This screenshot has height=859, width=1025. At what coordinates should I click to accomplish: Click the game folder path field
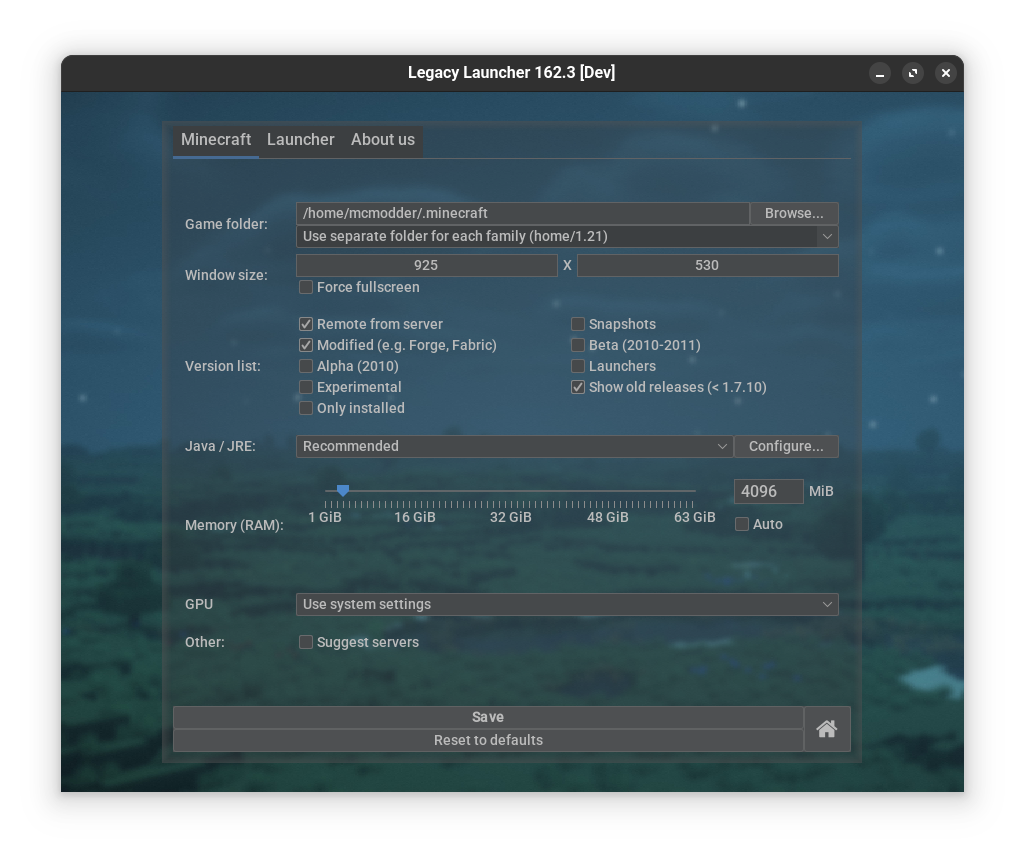pyautogui.click(x=522, y=213)
